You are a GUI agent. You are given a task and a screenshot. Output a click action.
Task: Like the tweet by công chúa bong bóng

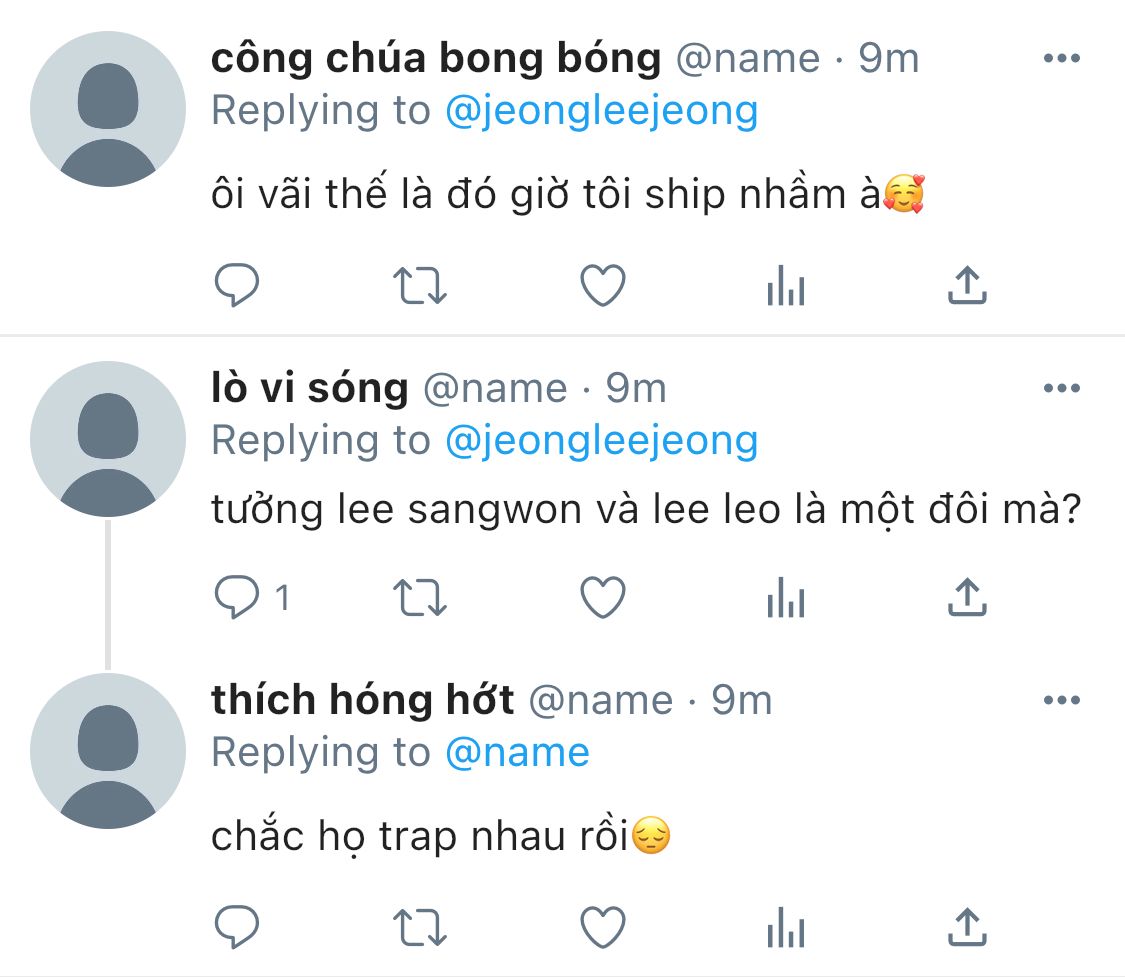click(603, 287)
